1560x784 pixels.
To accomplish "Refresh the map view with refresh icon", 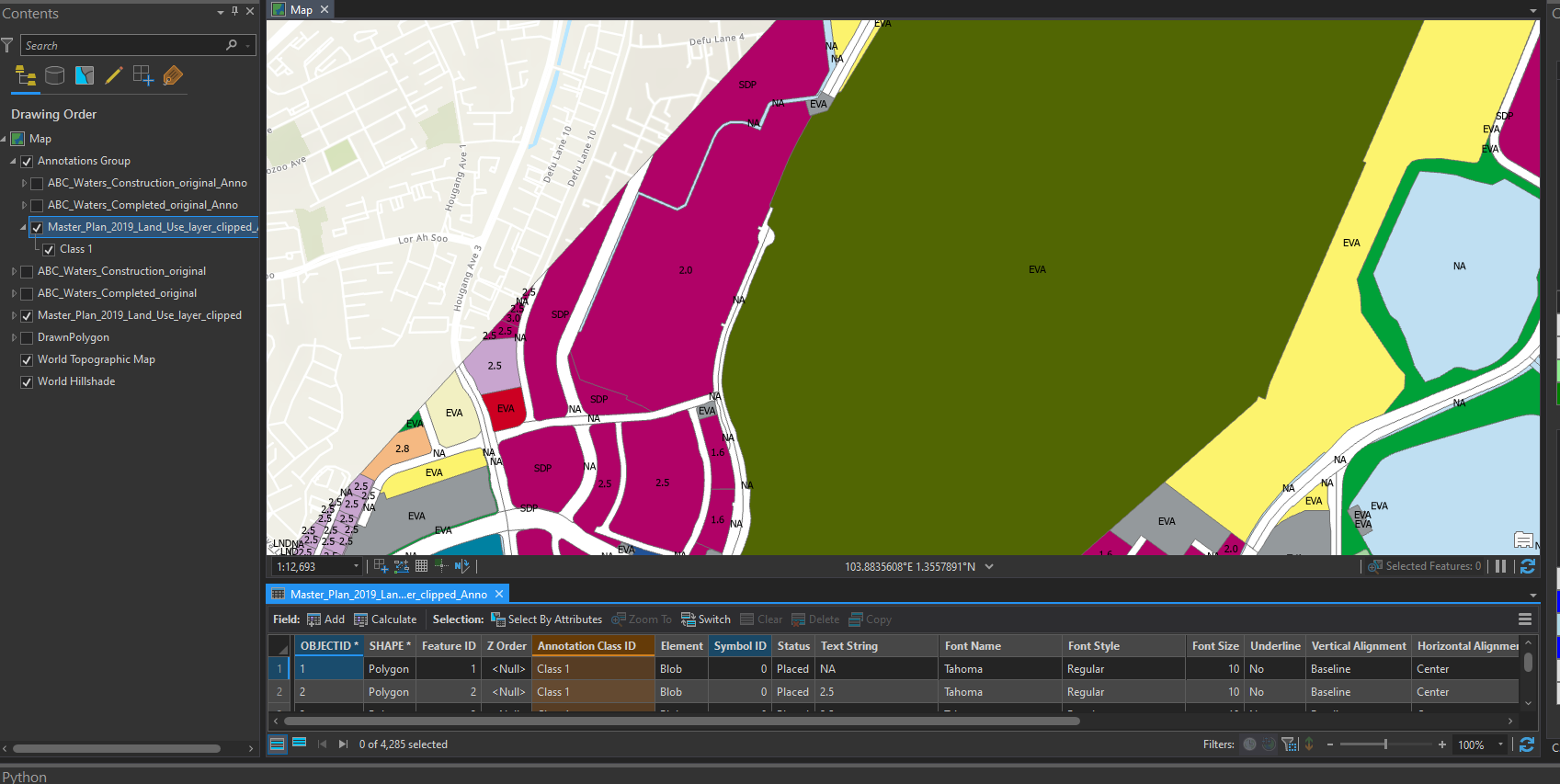I will (1528, 566).
